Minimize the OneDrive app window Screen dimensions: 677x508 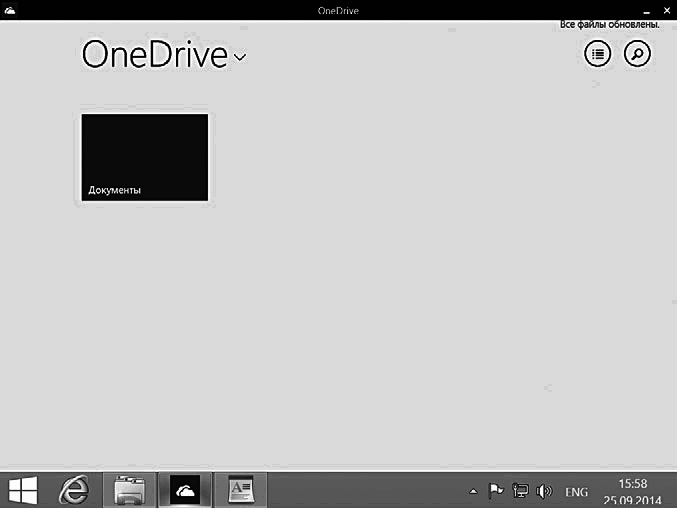[x=646, y=12]
